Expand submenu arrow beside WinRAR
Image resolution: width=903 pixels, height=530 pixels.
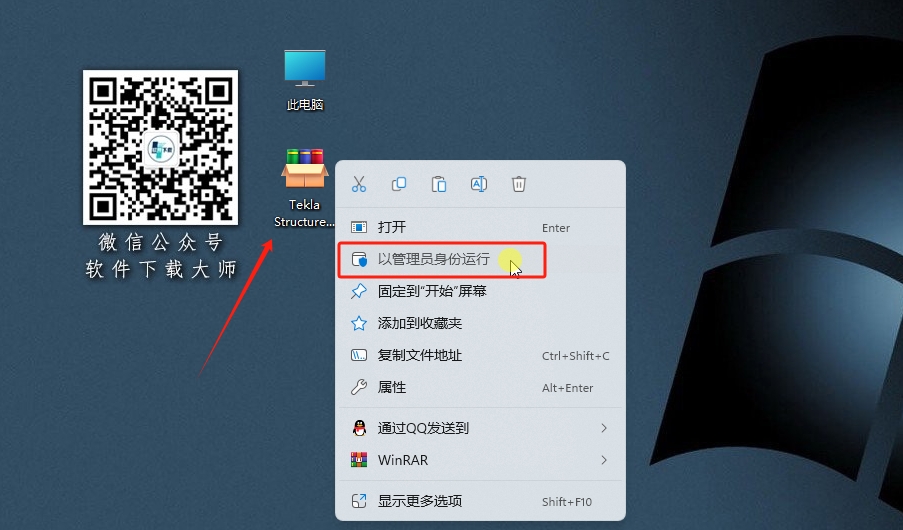pos(604,460)
